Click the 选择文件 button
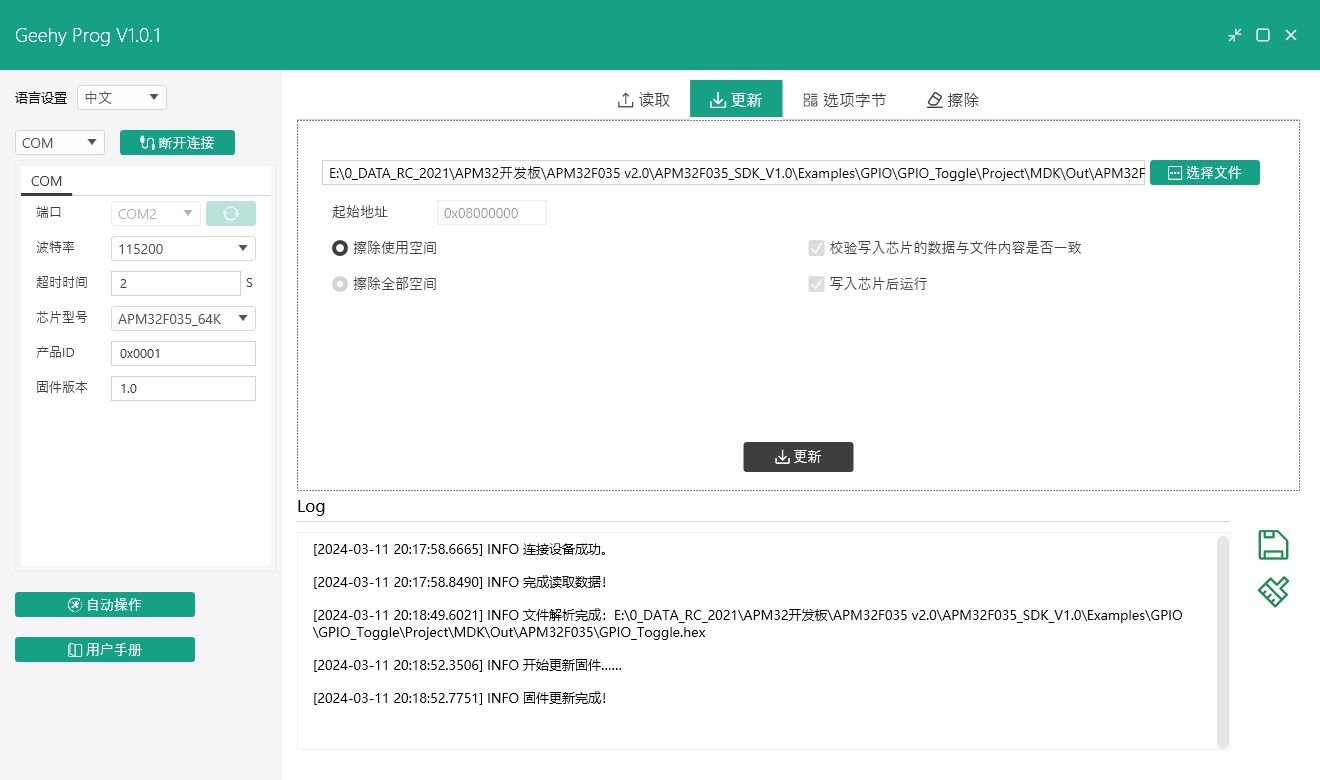Screen dimensions: 1320x780 (x=1205, y=173)
